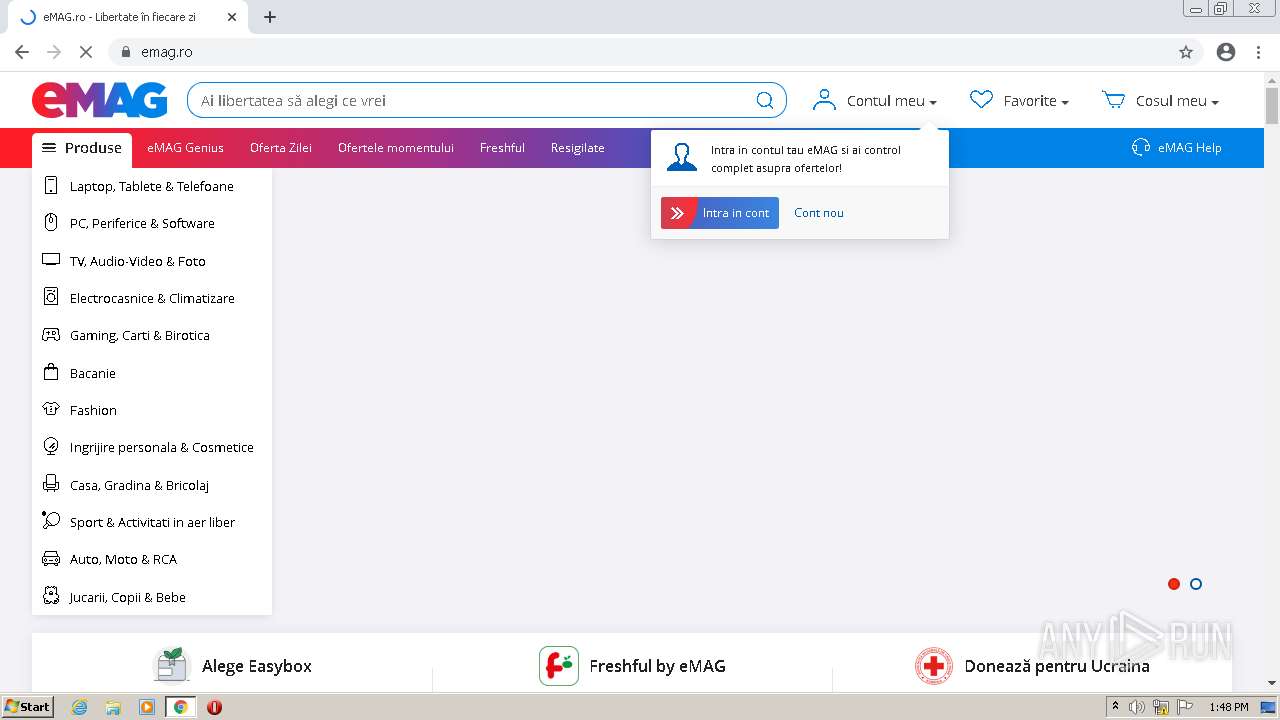Click the TV, Audio-Video & Foto icon
This screenshot has height=720, width=1280.
click(51, 260)
